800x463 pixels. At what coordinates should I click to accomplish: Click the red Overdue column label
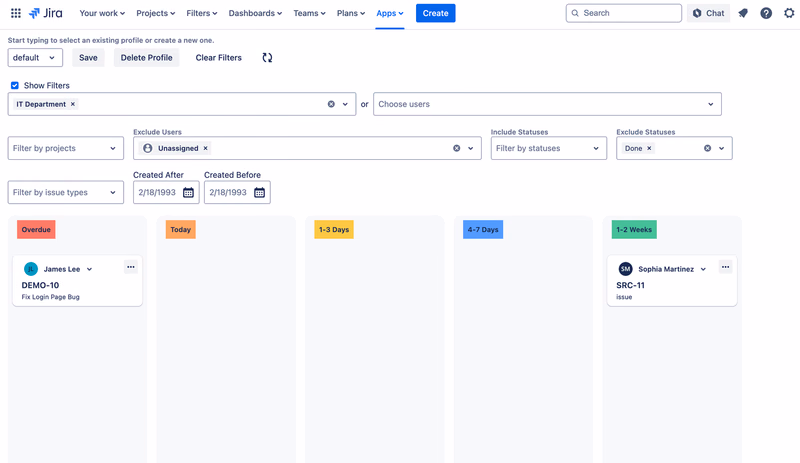(x=36, y=230)
